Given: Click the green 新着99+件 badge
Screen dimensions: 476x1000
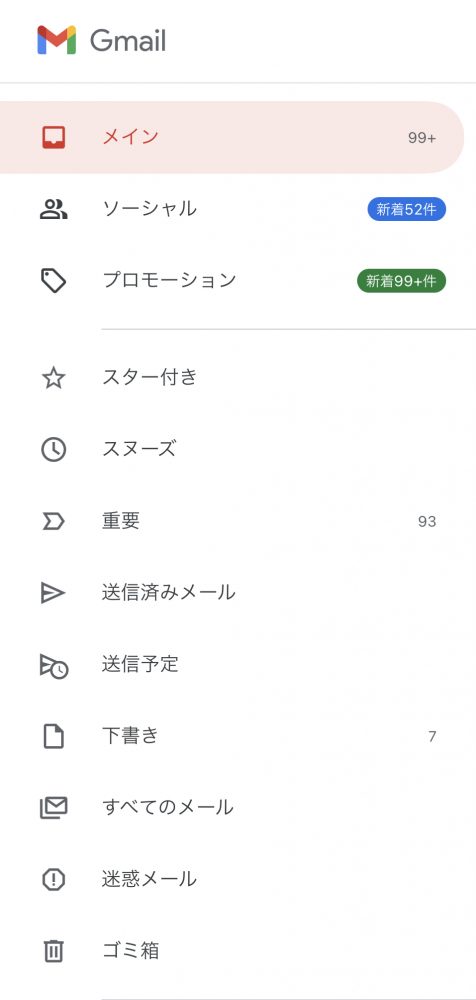Looking at the screenshot, I should pyautogui.click(x=401, y=281).
